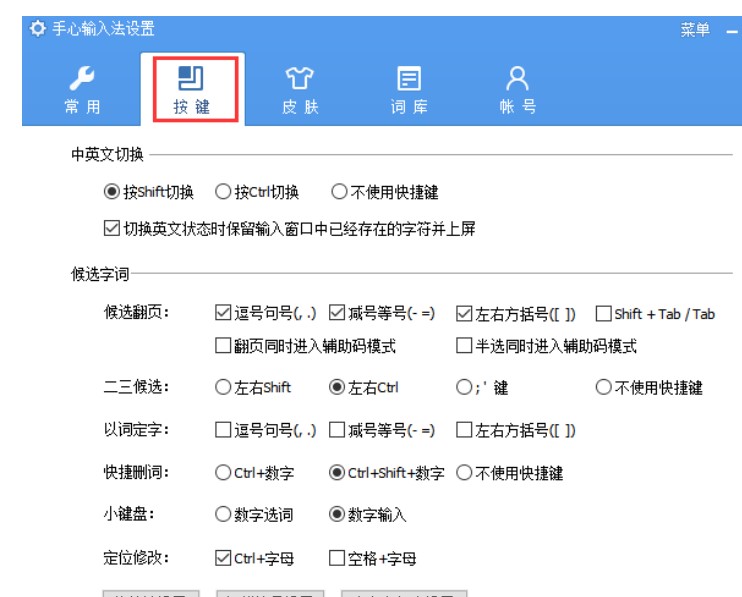Switch to the 按键 tab
Viewport: 742px width, 597px height.
[x=192, y=90]
